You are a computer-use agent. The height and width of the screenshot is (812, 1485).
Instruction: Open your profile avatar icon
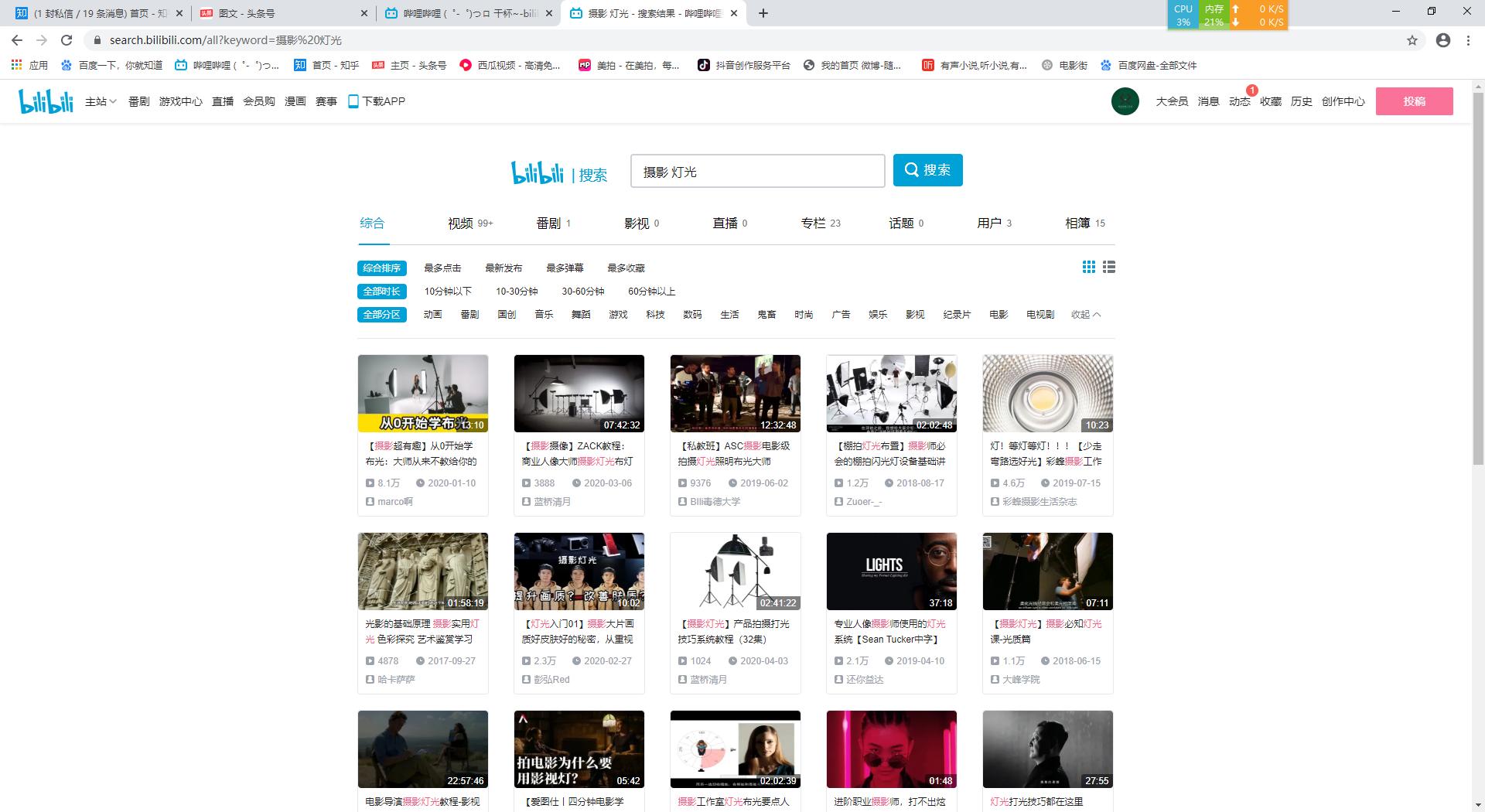[x=1125, y=101]
